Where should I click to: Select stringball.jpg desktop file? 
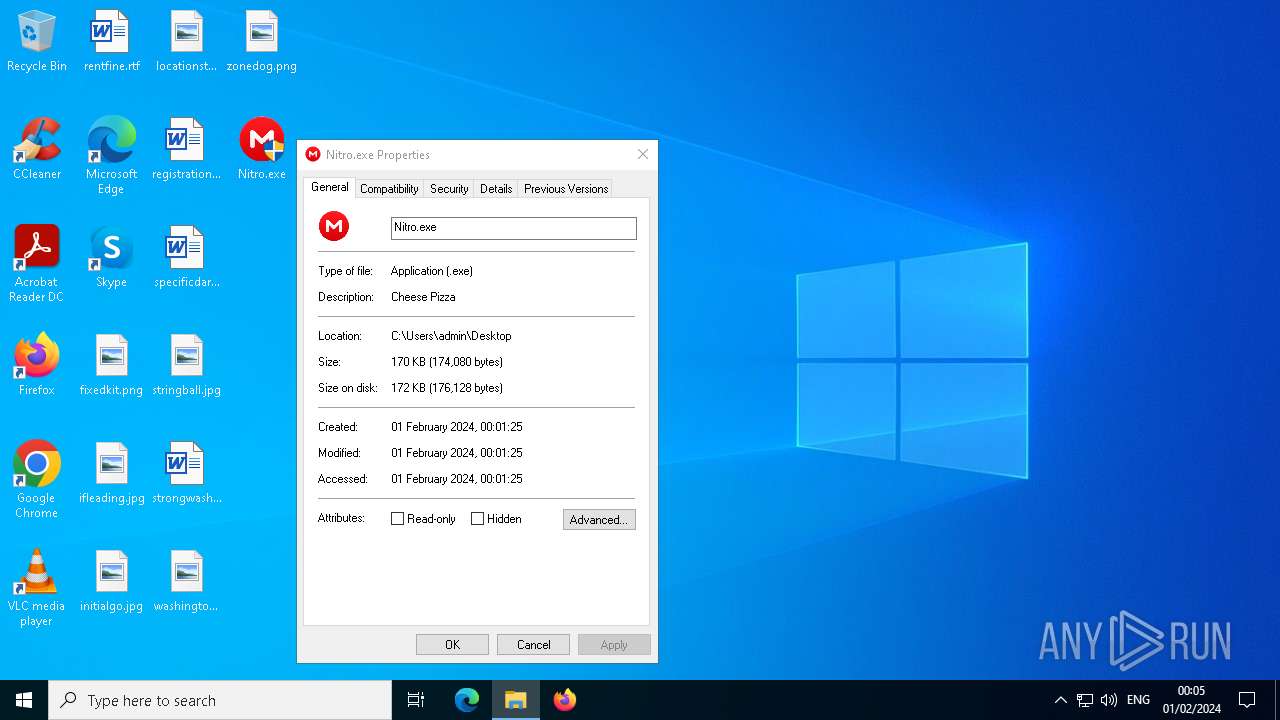pos(186,365)
